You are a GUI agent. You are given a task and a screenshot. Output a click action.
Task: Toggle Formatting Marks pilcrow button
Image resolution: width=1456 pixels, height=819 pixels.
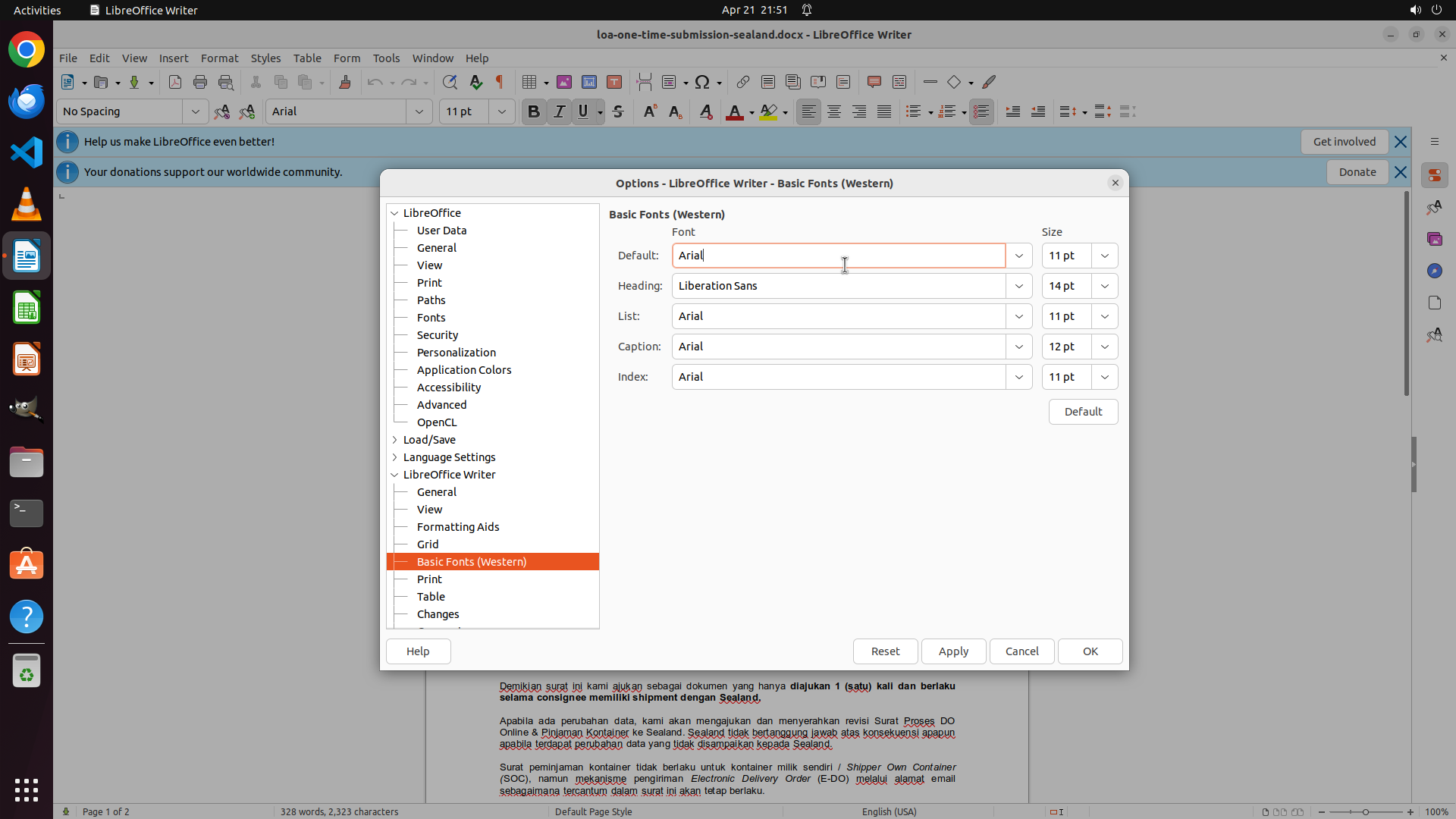pyautogui.click(x=500, y=82)
